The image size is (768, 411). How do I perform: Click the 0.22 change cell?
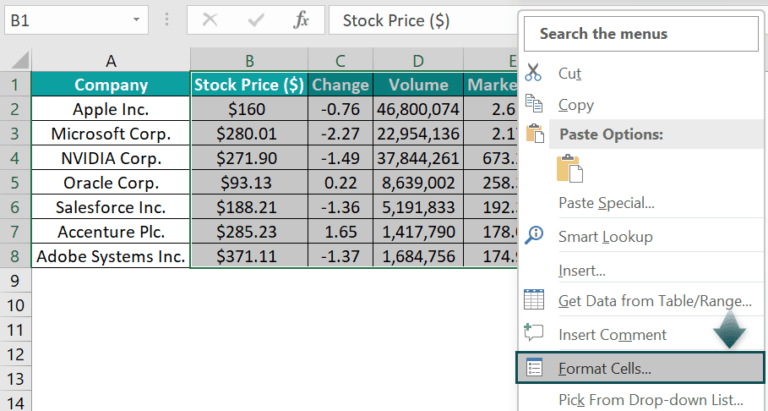click(340, 182)
